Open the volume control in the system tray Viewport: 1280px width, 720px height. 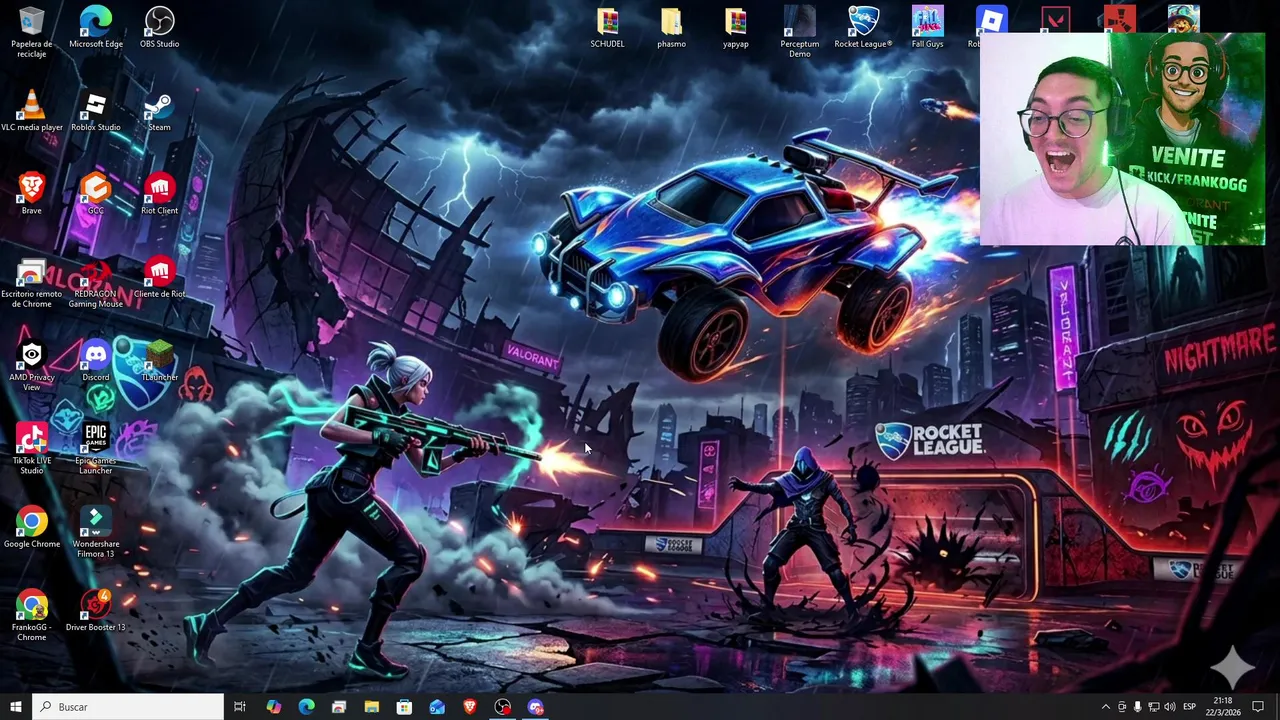1169,707
